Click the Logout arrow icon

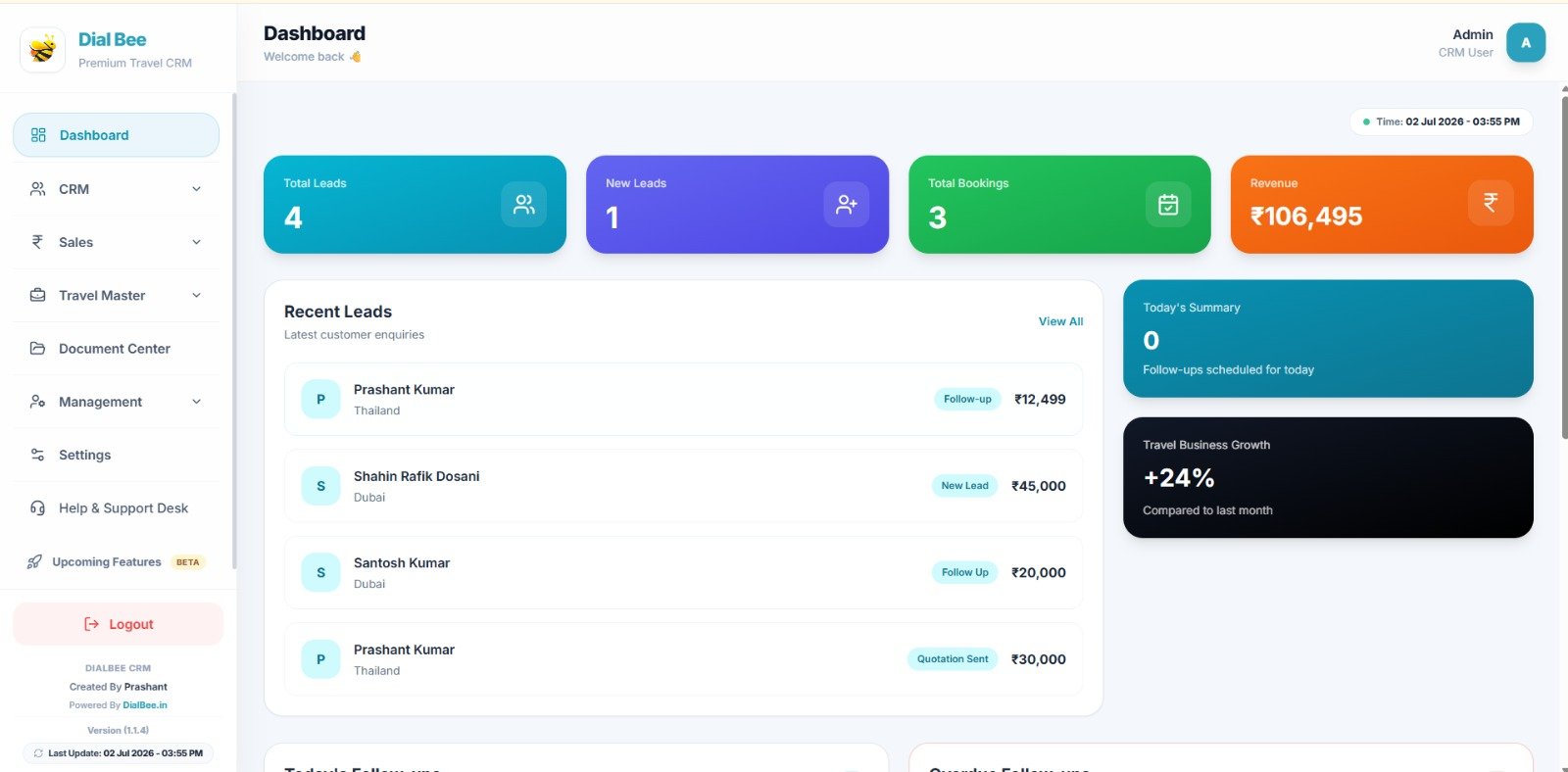coord(91,624)
